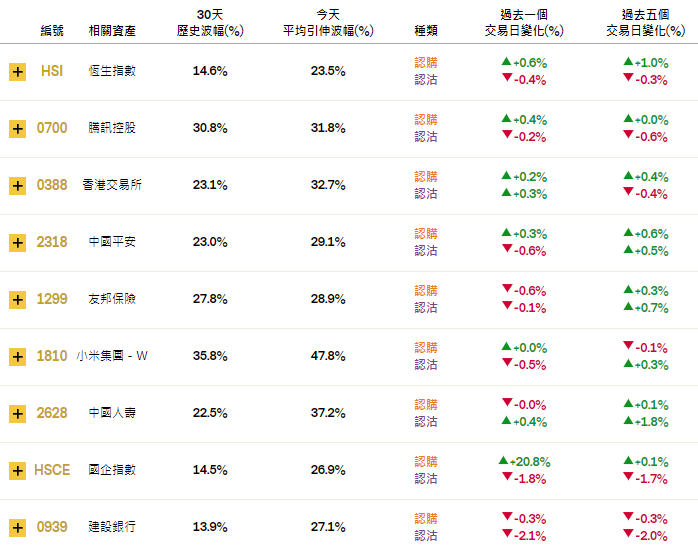Open the HSI code link
This screenshot has width=698, height=553.
point(52,71)
